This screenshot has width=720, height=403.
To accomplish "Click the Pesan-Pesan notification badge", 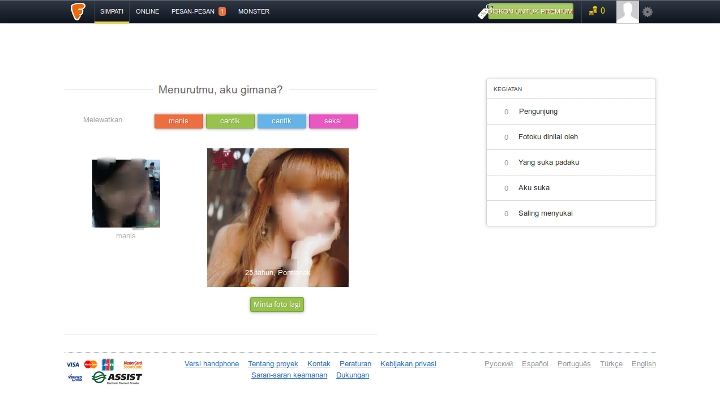I will click(222, 11).
